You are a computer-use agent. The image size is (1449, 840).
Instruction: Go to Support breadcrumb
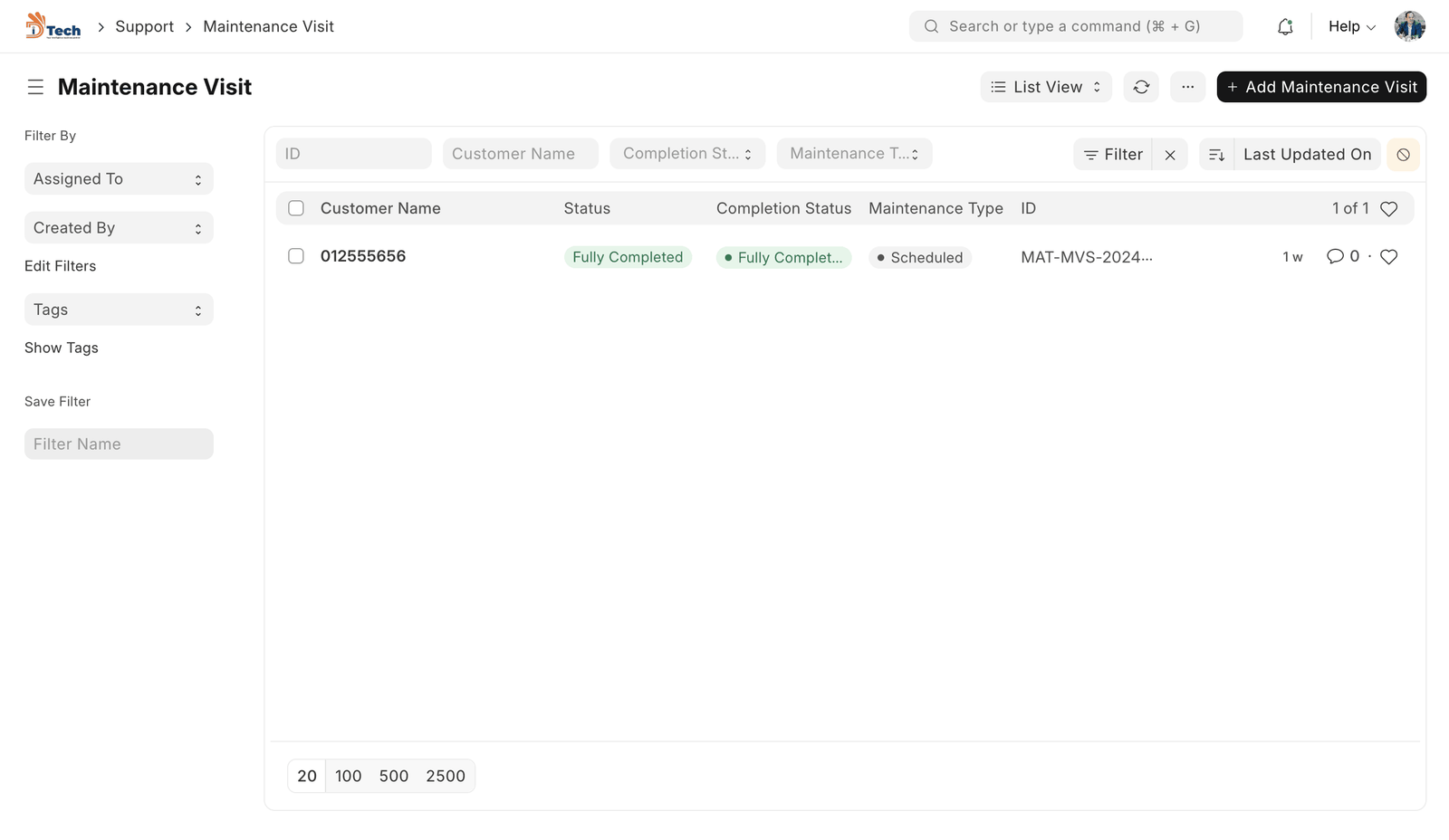[144, 27]
